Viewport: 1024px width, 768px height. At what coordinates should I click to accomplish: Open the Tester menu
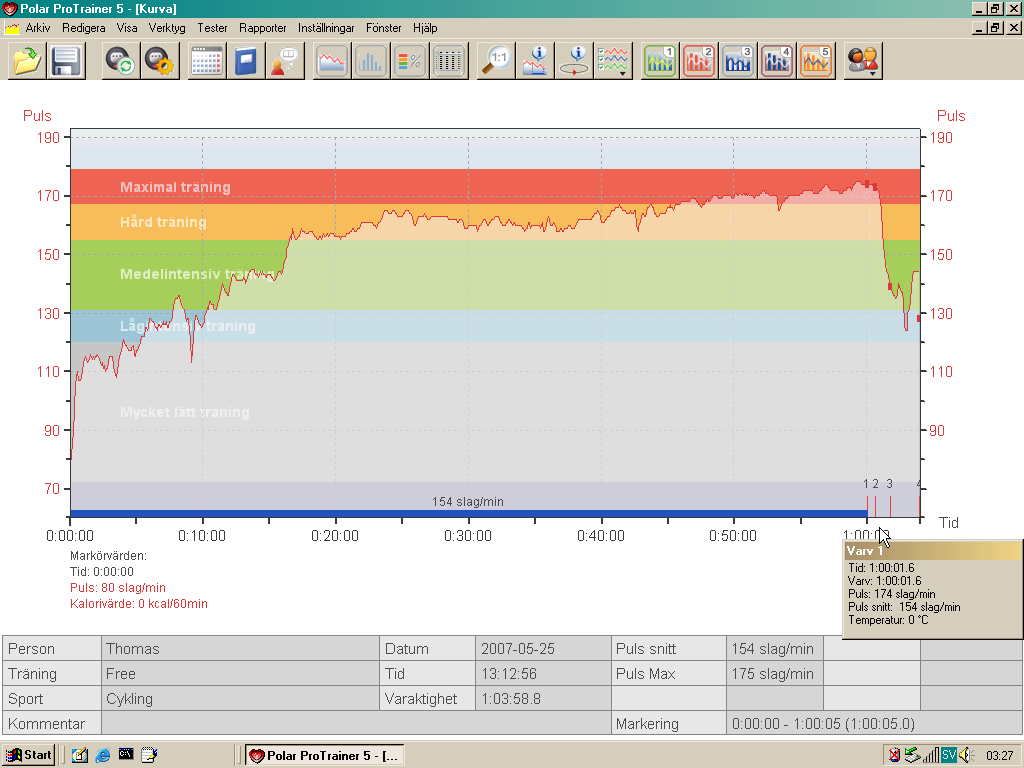pos(212,28)
